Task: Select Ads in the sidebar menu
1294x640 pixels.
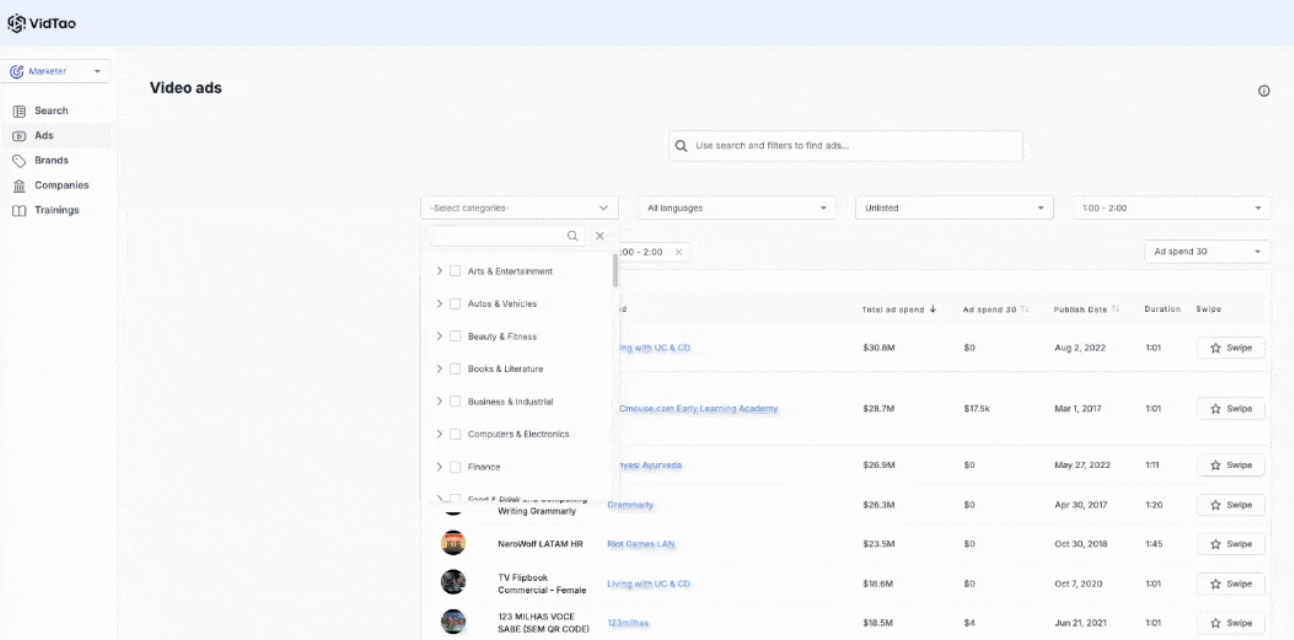Action: click(x=44, y=136)
